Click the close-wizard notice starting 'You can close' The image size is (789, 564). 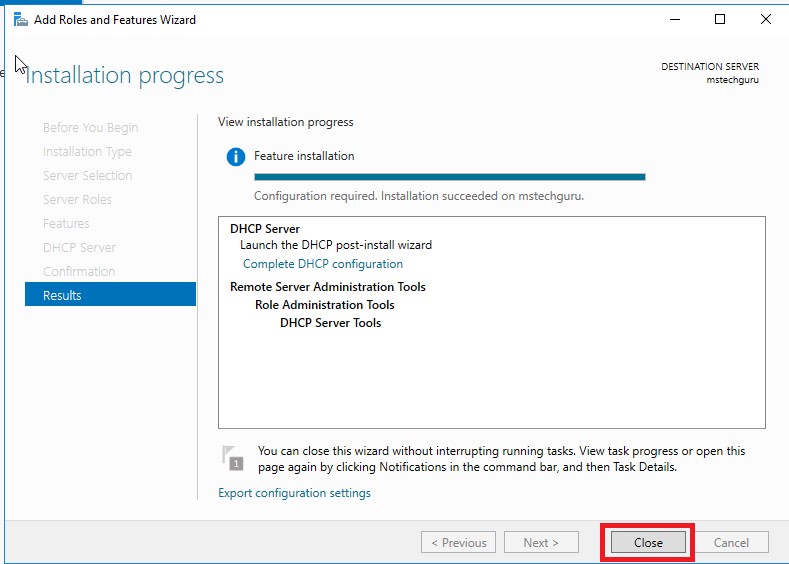pos(502,459)
